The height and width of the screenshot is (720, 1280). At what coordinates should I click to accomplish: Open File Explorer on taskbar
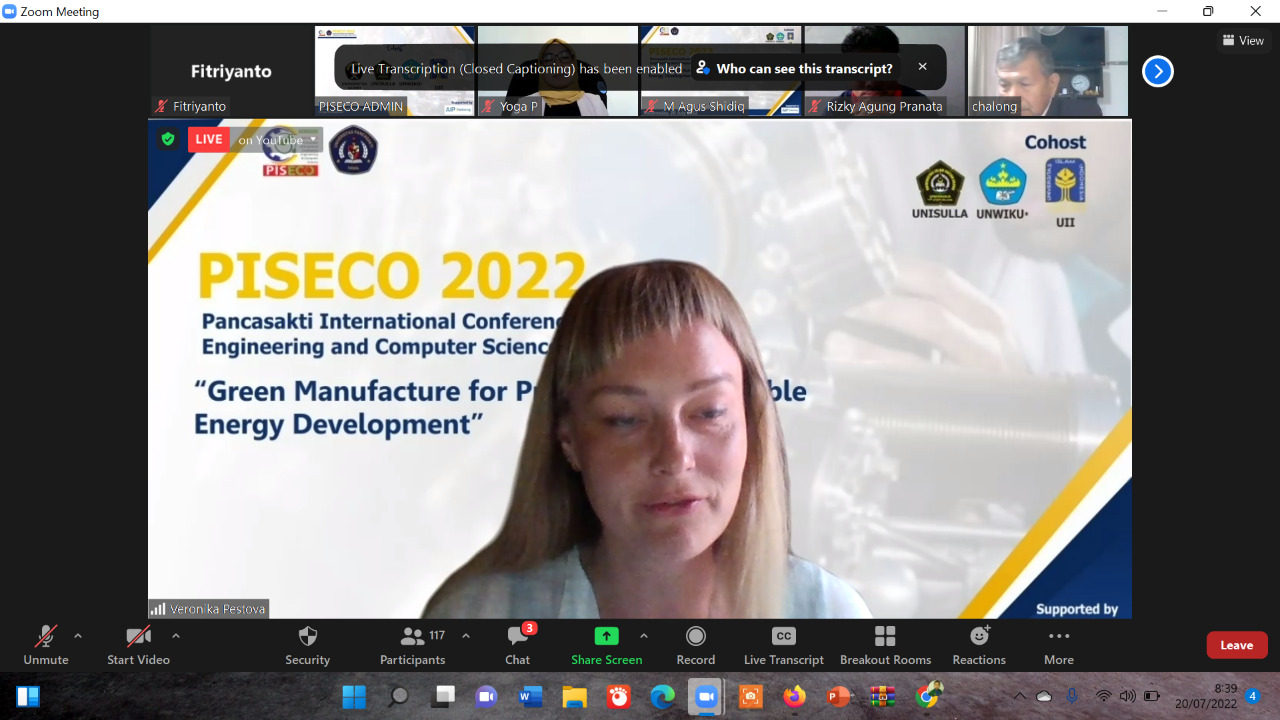pyautogui.click(x=574, y=696)
